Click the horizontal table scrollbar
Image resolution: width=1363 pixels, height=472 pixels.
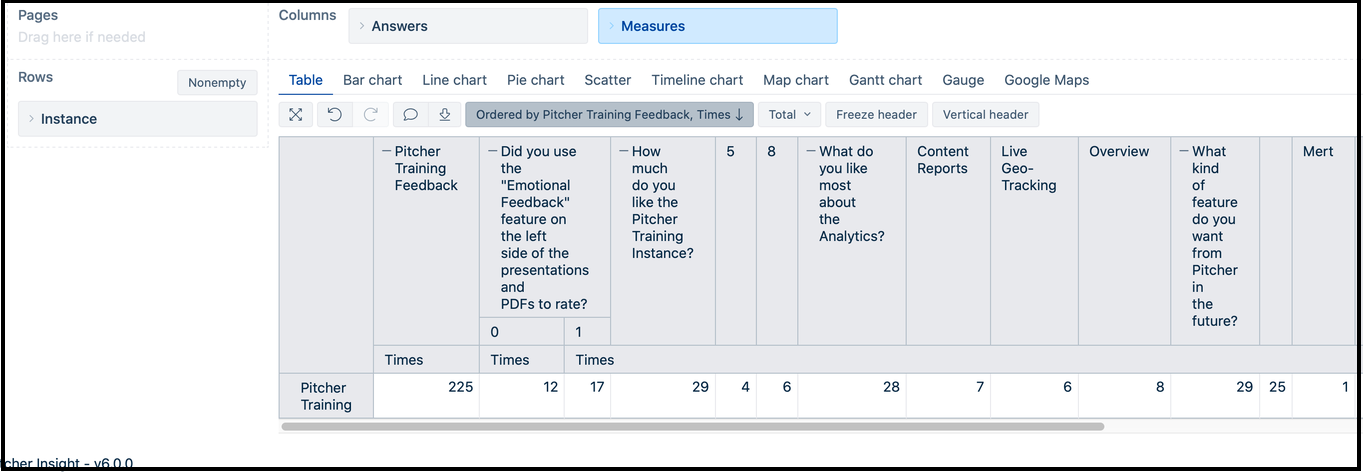click(692, 427)
